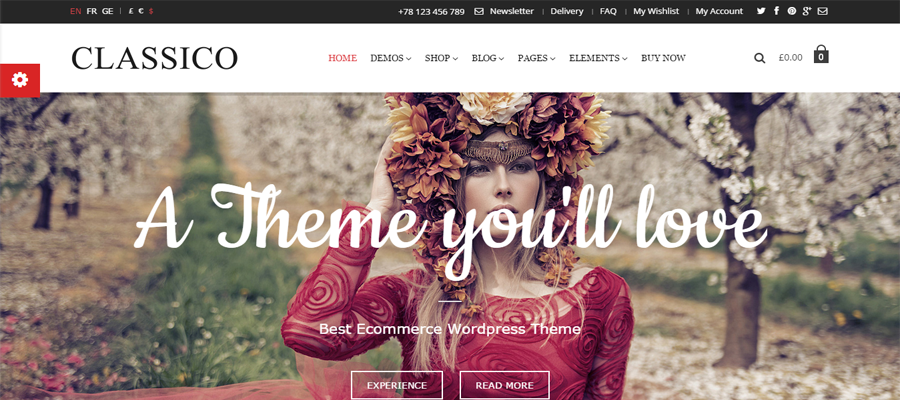Visit the Twitter social icon
The width and height of the screenshot is (900, 400).
pos(761,11)
